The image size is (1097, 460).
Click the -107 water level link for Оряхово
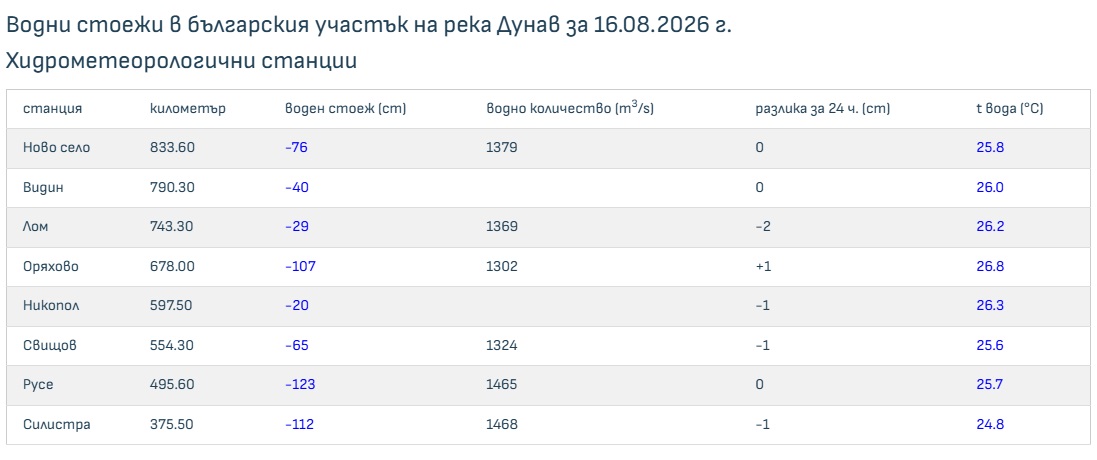tap(299, 266)
